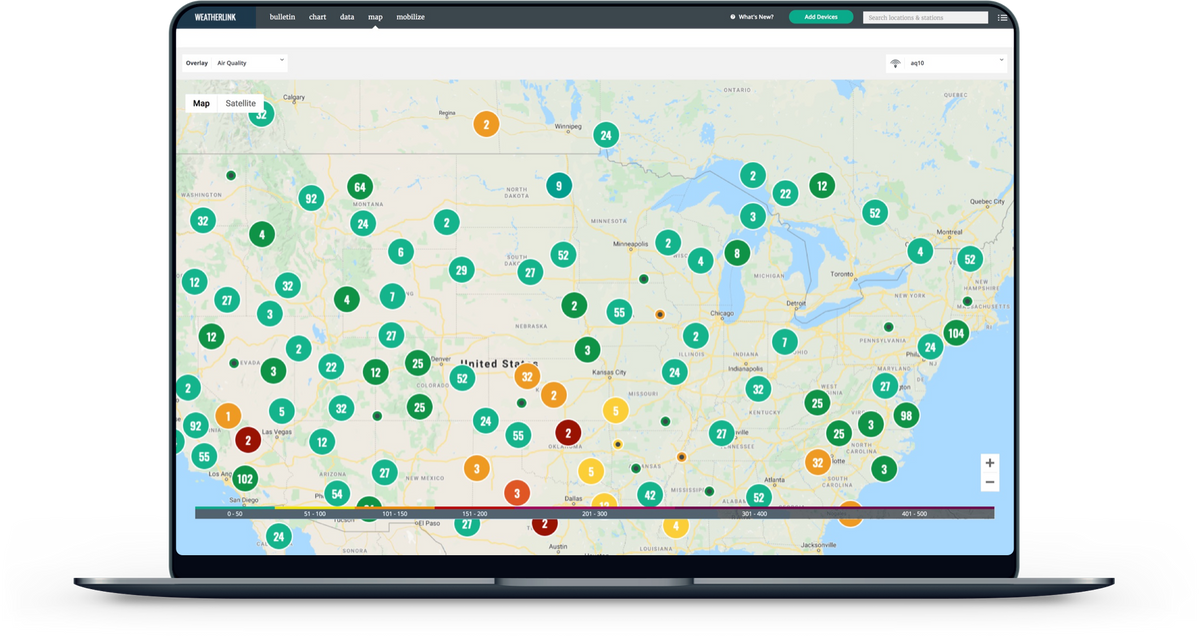Open the green cluster marker labeled 104
Viewport: 1200px width, 636px height.
click(x=956, y=333)
